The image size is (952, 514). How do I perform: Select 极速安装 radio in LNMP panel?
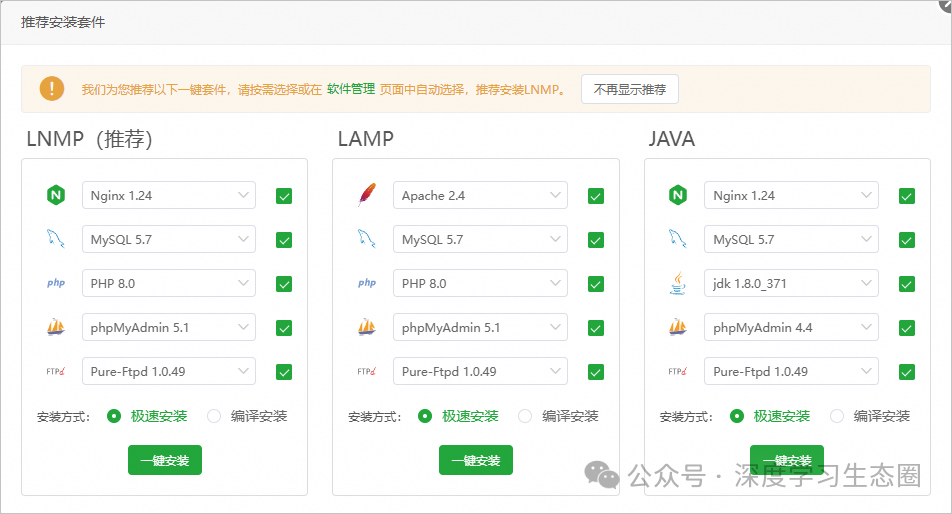point(114,416)
